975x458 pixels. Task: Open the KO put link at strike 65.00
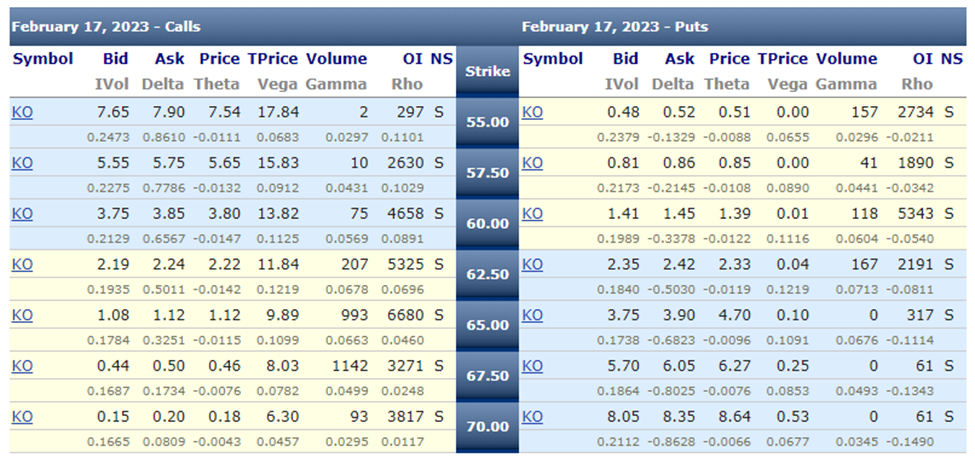click(x=532, y=316)
